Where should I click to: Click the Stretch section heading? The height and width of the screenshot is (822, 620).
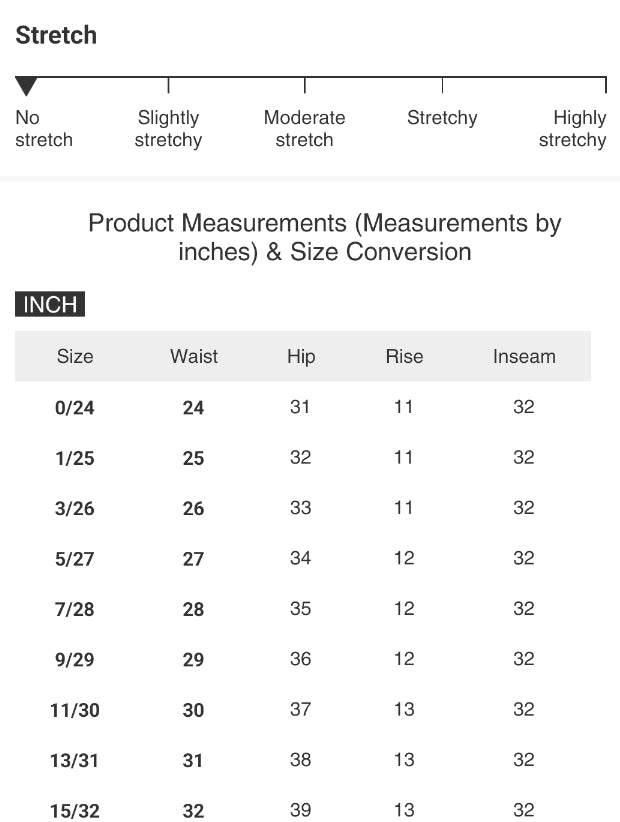(x=56, y=36)
